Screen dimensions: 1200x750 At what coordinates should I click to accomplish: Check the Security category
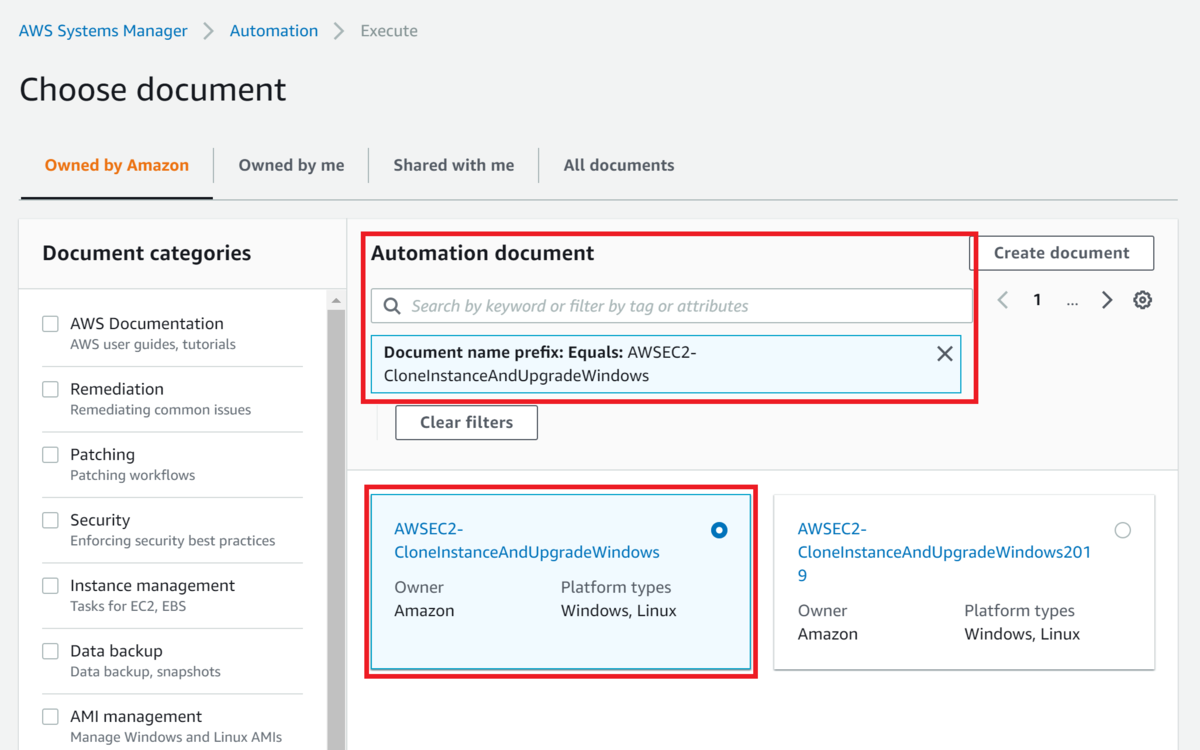click(x=50, y=520)
